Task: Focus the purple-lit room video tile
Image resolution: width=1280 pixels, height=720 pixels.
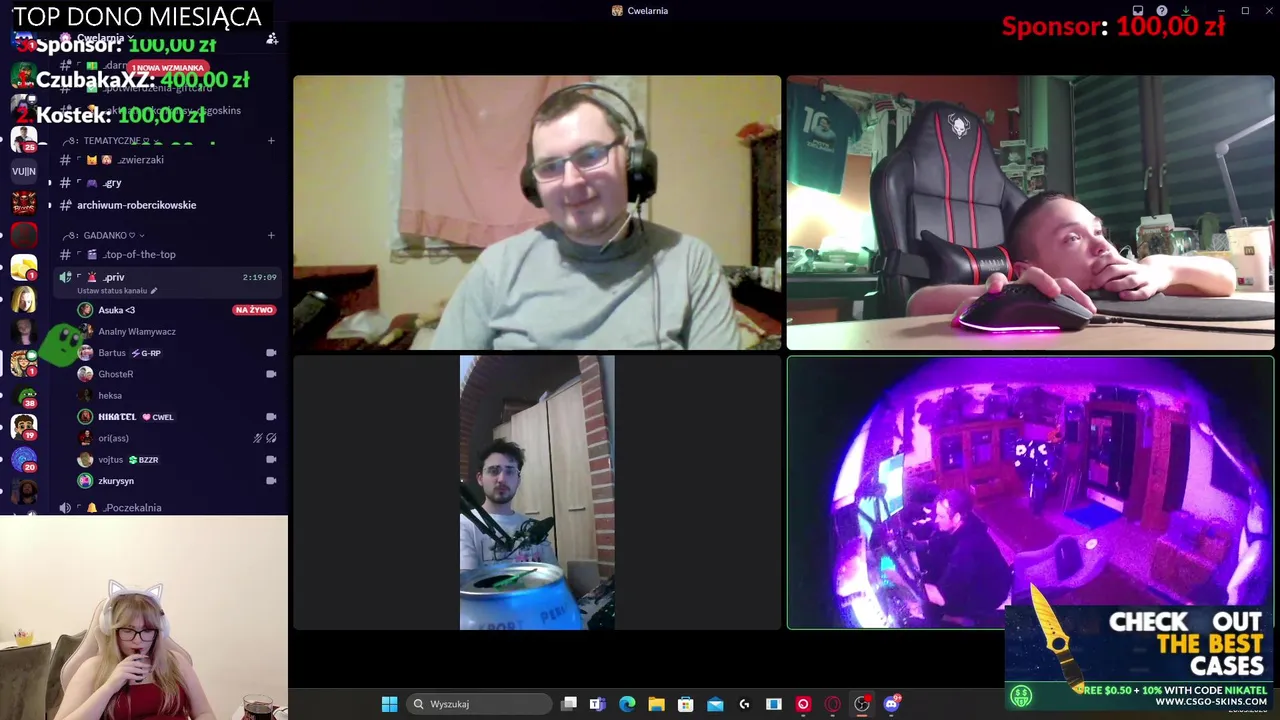Action: (x=1030, y=493)
